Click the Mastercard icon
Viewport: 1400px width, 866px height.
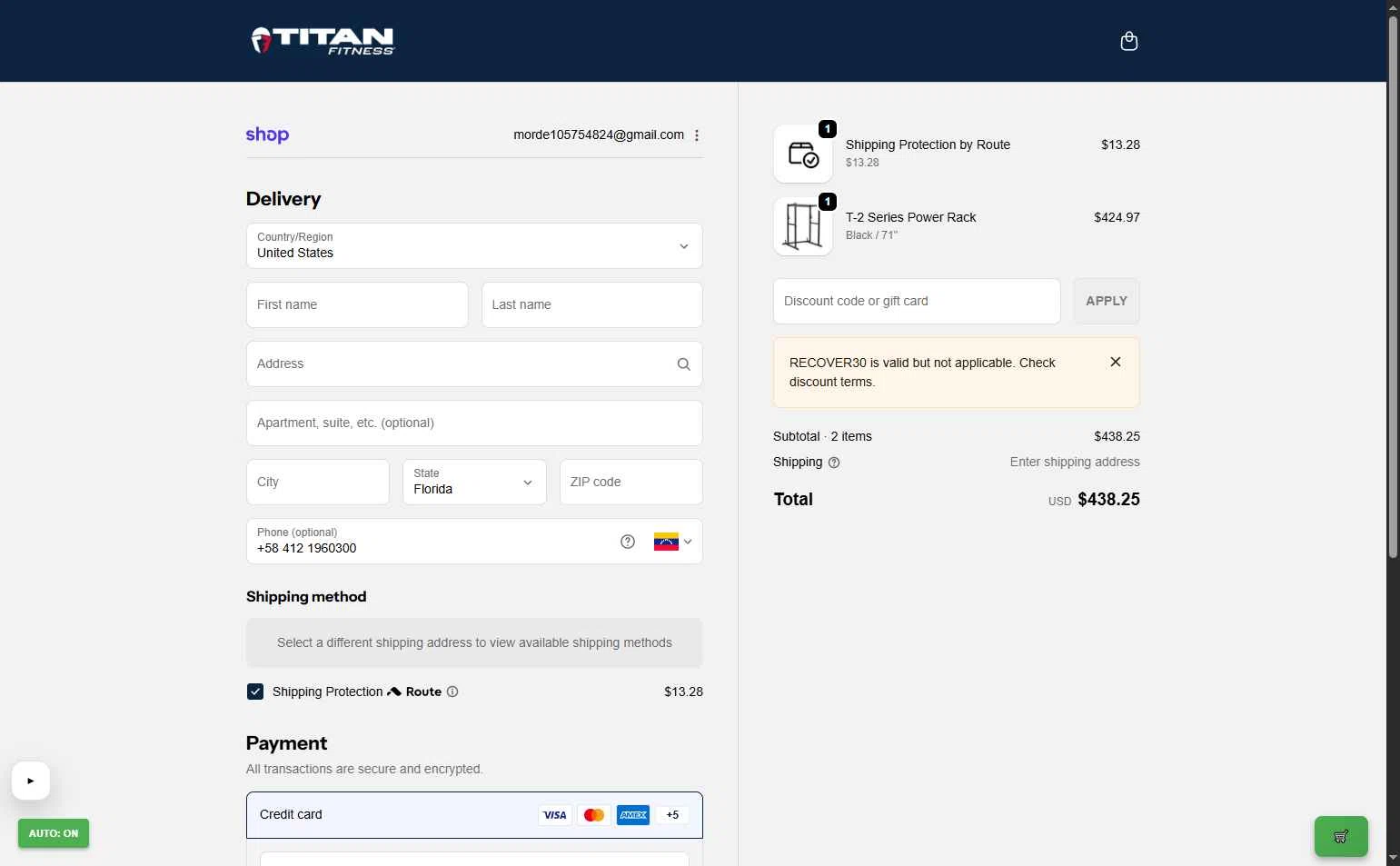594,815
